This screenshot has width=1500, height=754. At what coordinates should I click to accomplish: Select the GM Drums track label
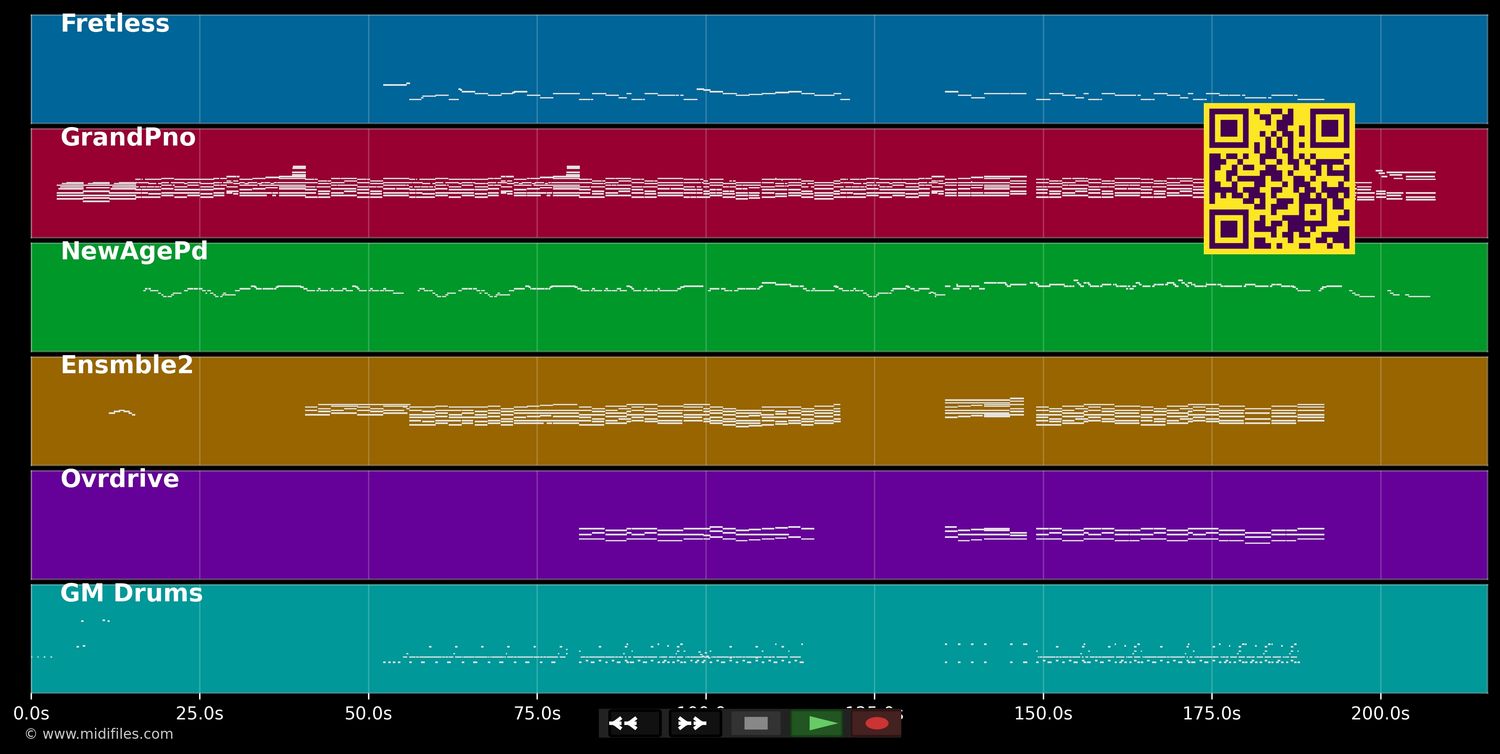click(x=131, y=594)
